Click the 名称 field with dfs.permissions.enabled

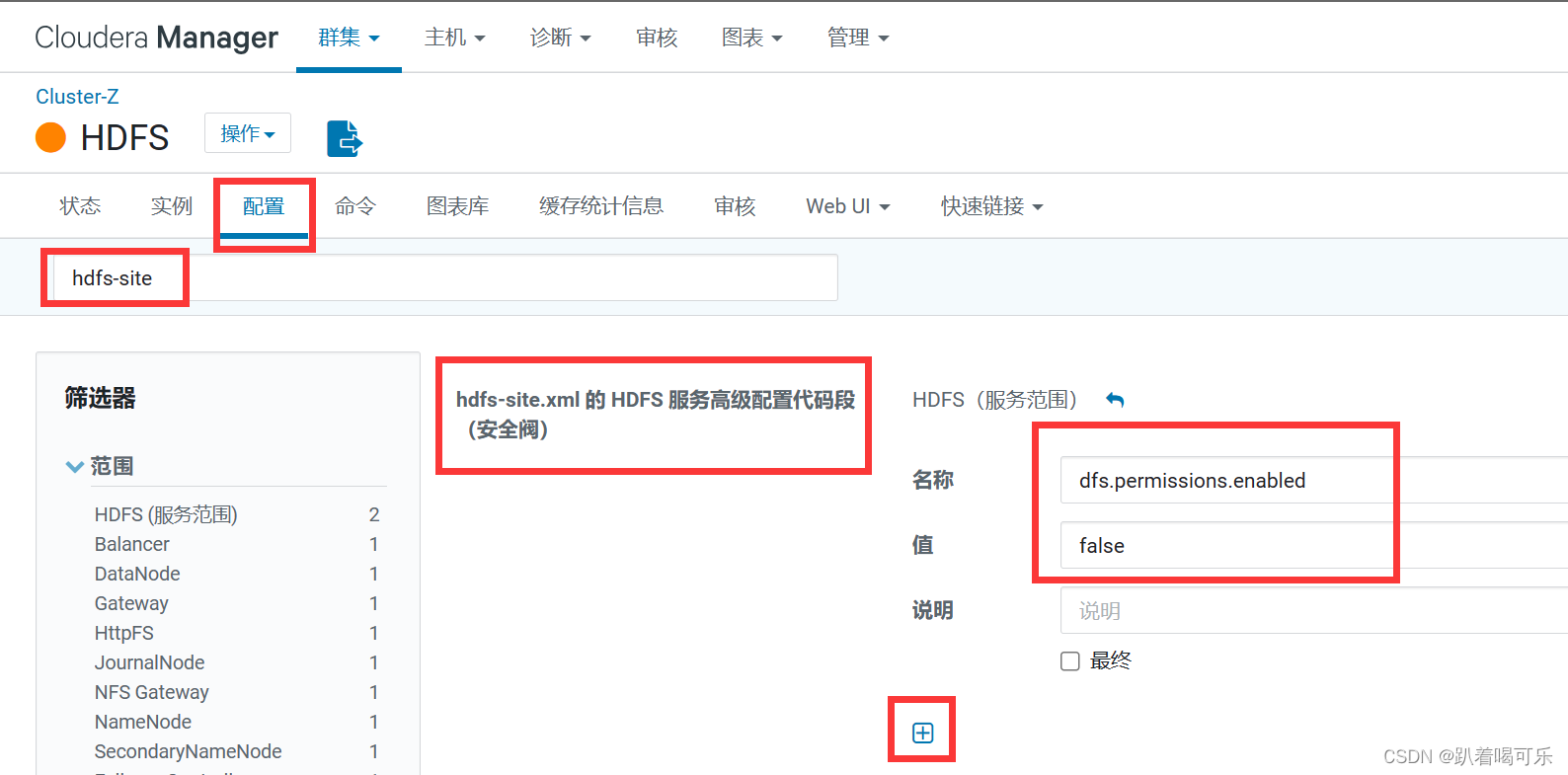point(1313,481)
